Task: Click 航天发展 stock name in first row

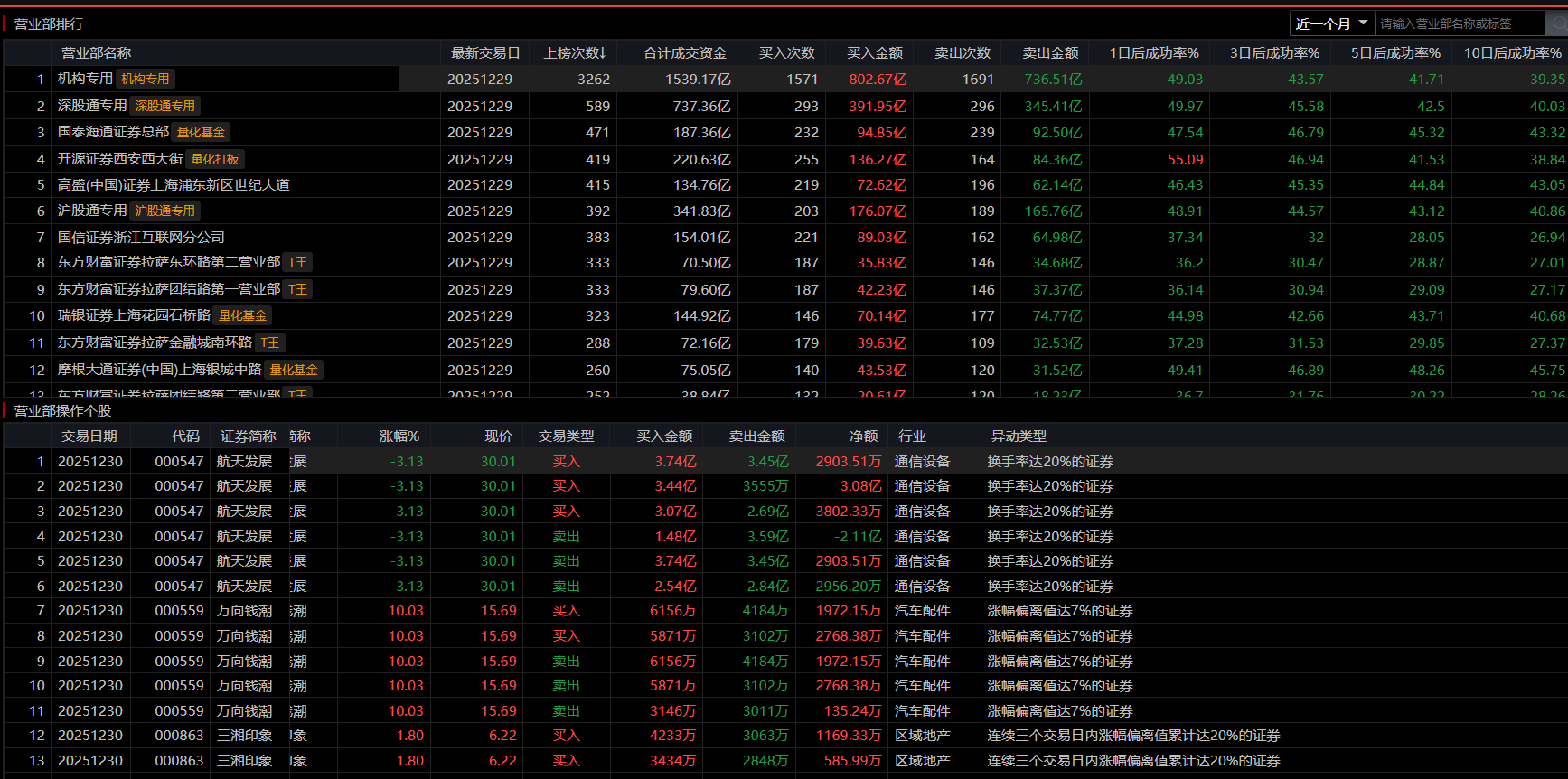Action: 244,462
